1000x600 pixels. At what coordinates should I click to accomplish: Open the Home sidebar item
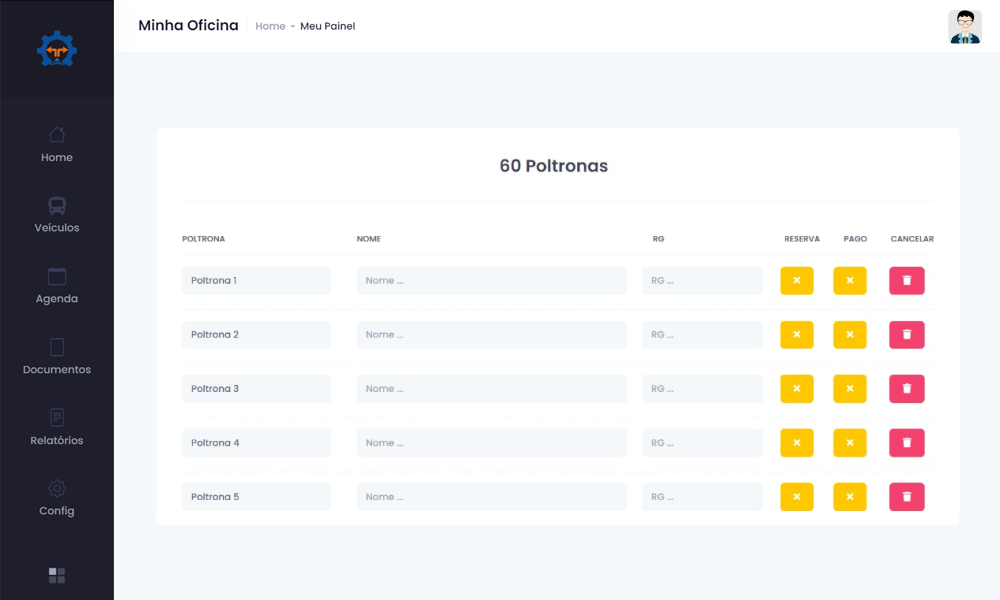click(57, 145)
